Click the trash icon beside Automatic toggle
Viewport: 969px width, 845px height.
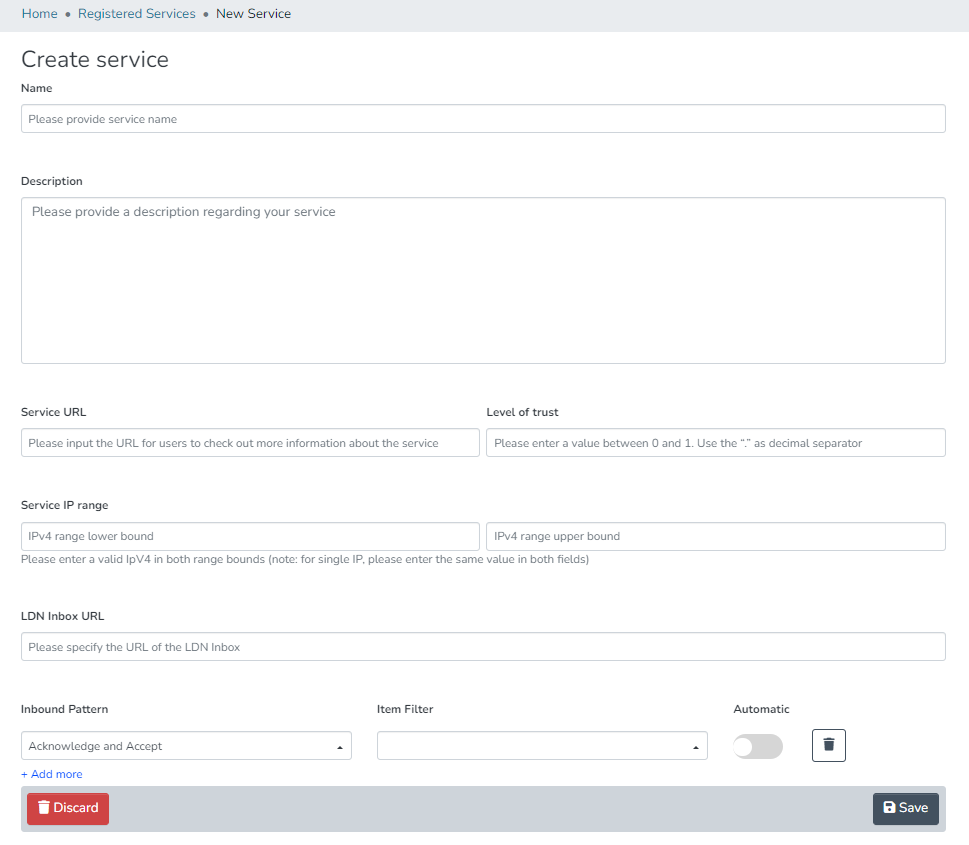(x=828, y=745)
